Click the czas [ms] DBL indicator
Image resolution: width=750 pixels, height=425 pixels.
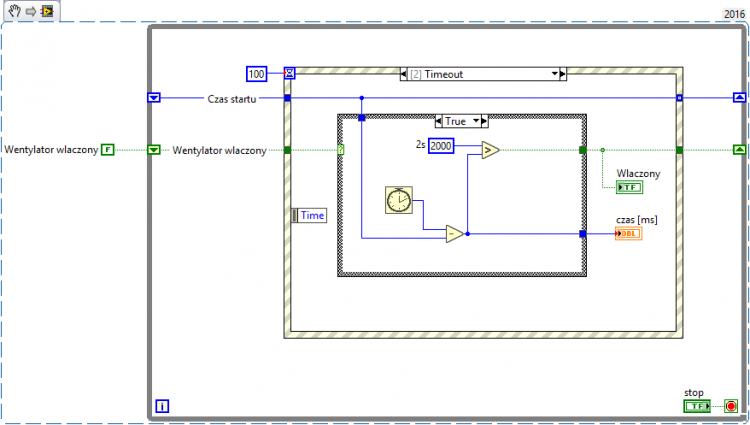pyautogui.click(x=629, y=233)
